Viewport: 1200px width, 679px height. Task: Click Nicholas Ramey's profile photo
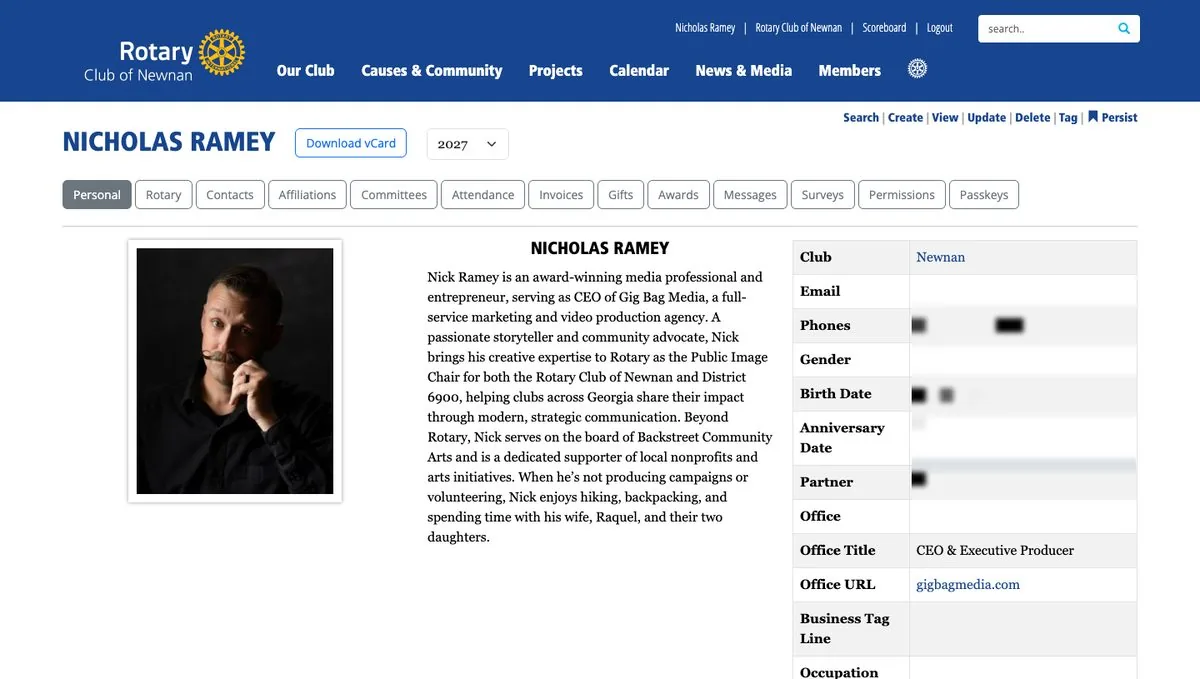[x=235, y=371]
